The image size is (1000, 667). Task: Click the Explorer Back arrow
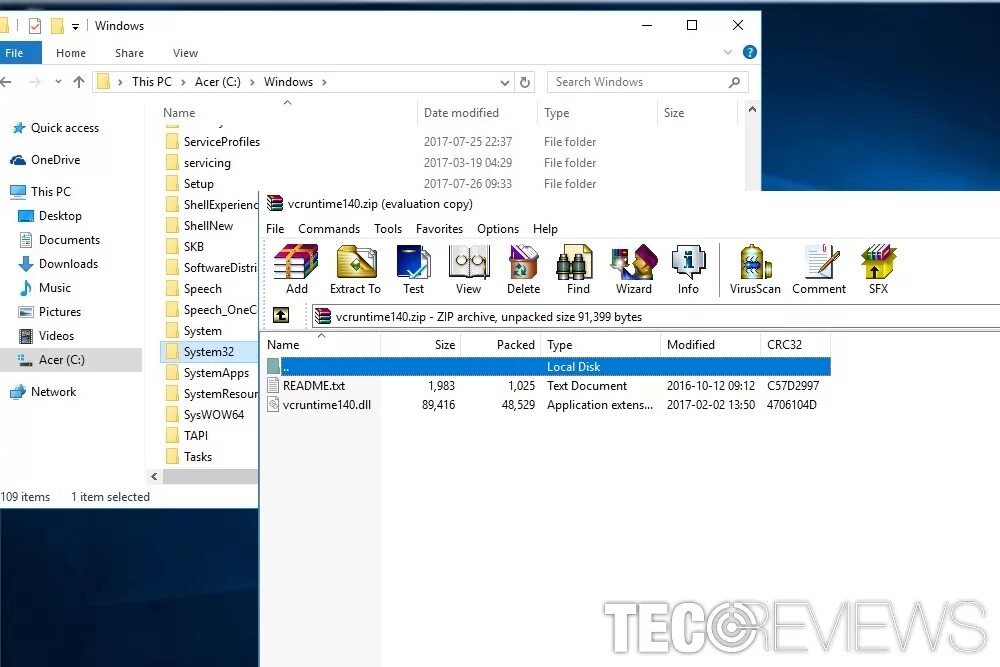[6, 82]
